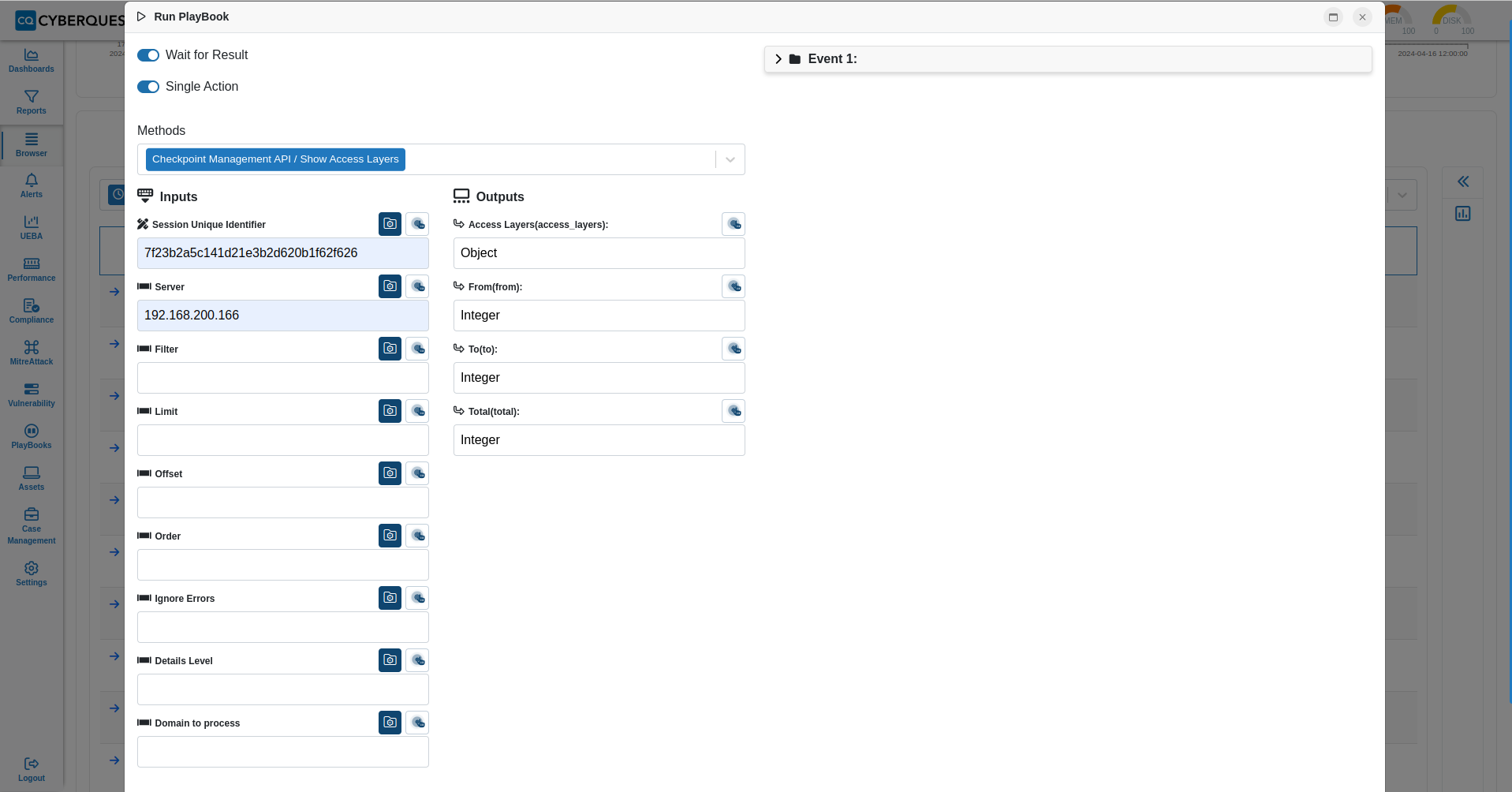
Task: Focus the Filter input field
Action: tap(283, 378)
